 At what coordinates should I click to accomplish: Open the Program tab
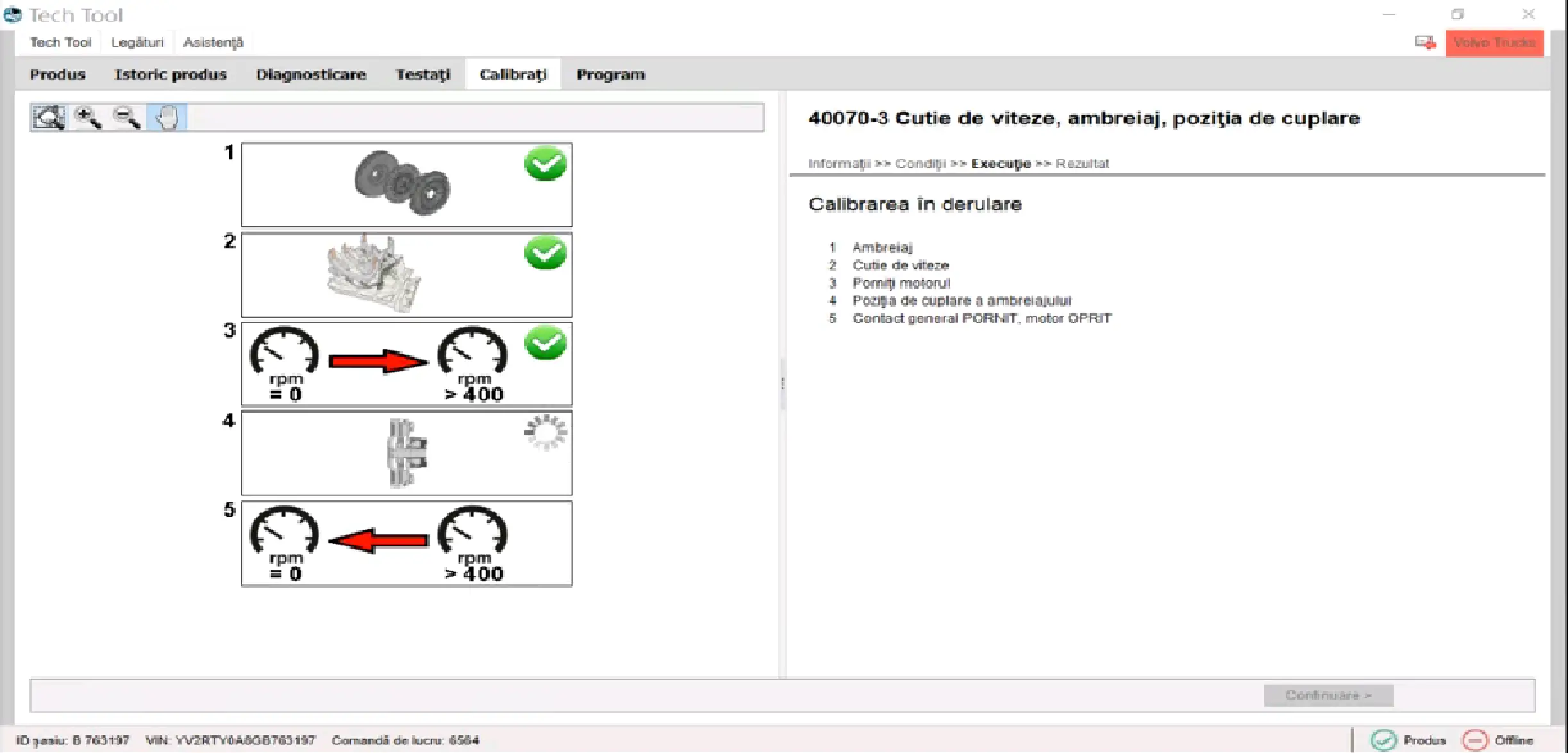click(610, 74)
